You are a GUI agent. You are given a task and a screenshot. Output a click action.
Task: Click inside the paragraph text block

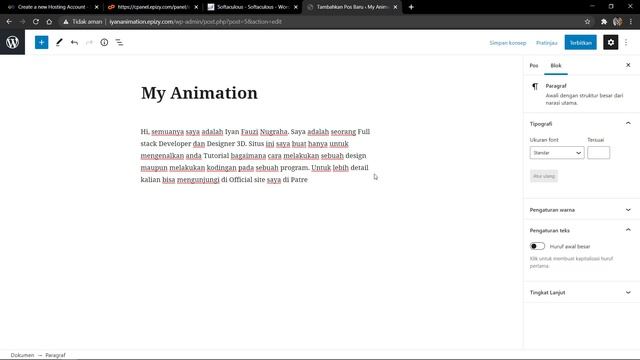point(255,156)
